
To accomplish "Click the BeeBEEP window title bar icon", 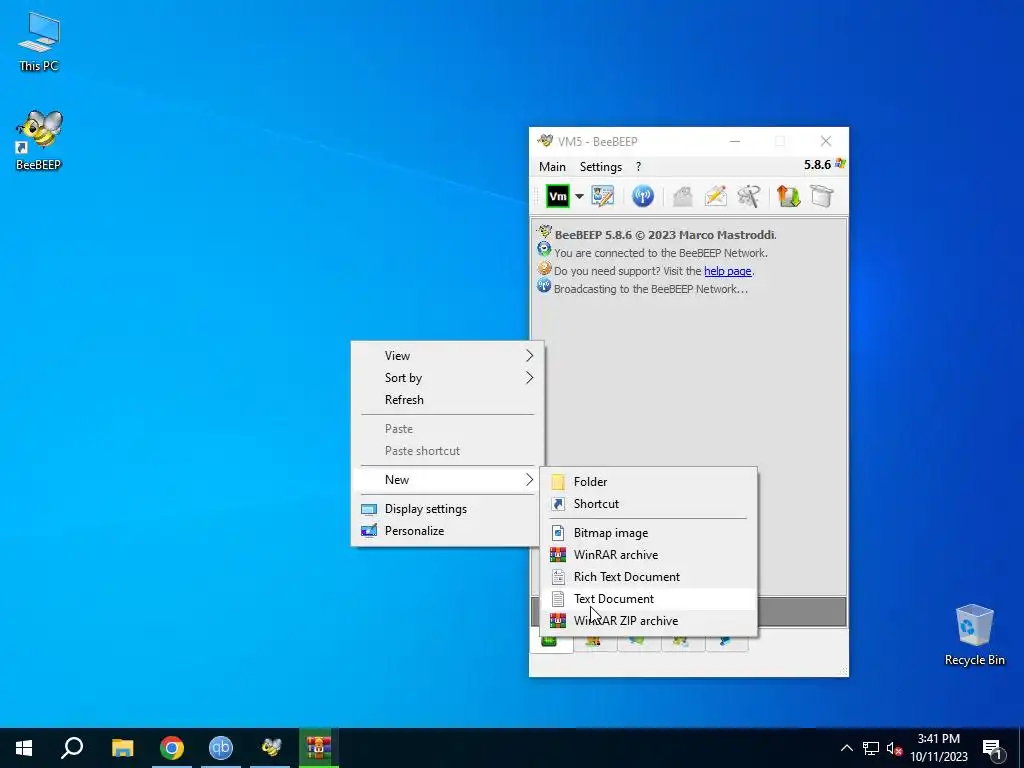I will pyautogui.click(x=545, y=140).
